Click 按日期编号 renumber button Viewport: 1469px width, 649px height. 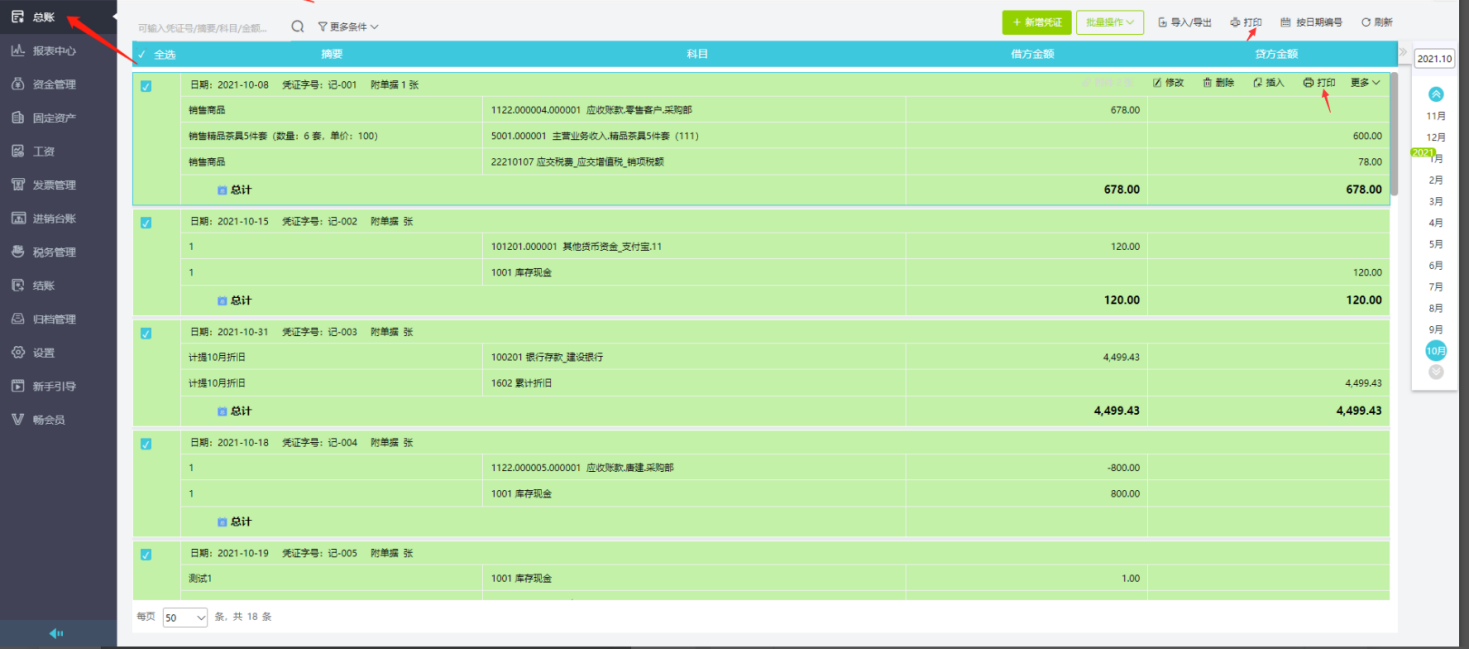[1311, 22]
